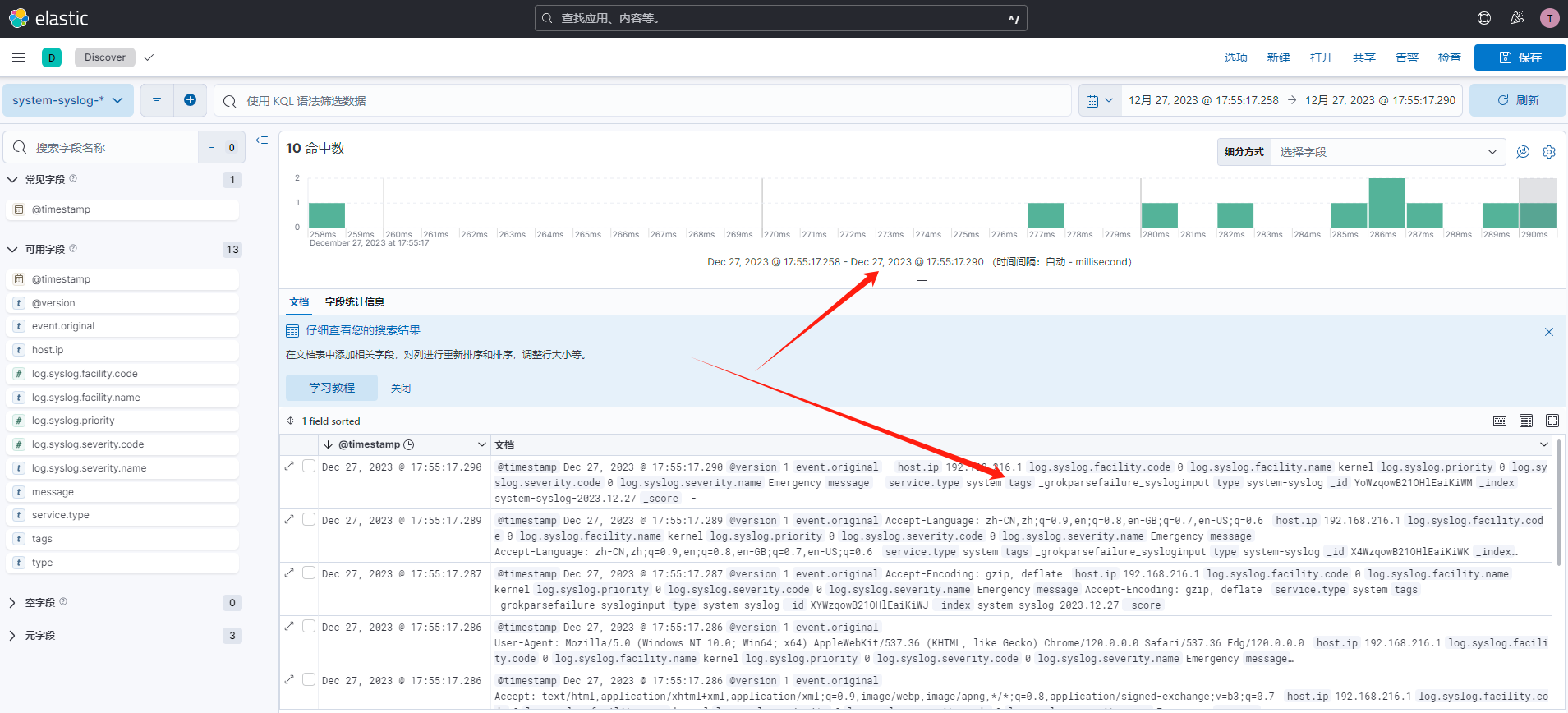Click the Refresh button
Image resolution: width=1568 pixels, height=713 pixels.
1518,100
